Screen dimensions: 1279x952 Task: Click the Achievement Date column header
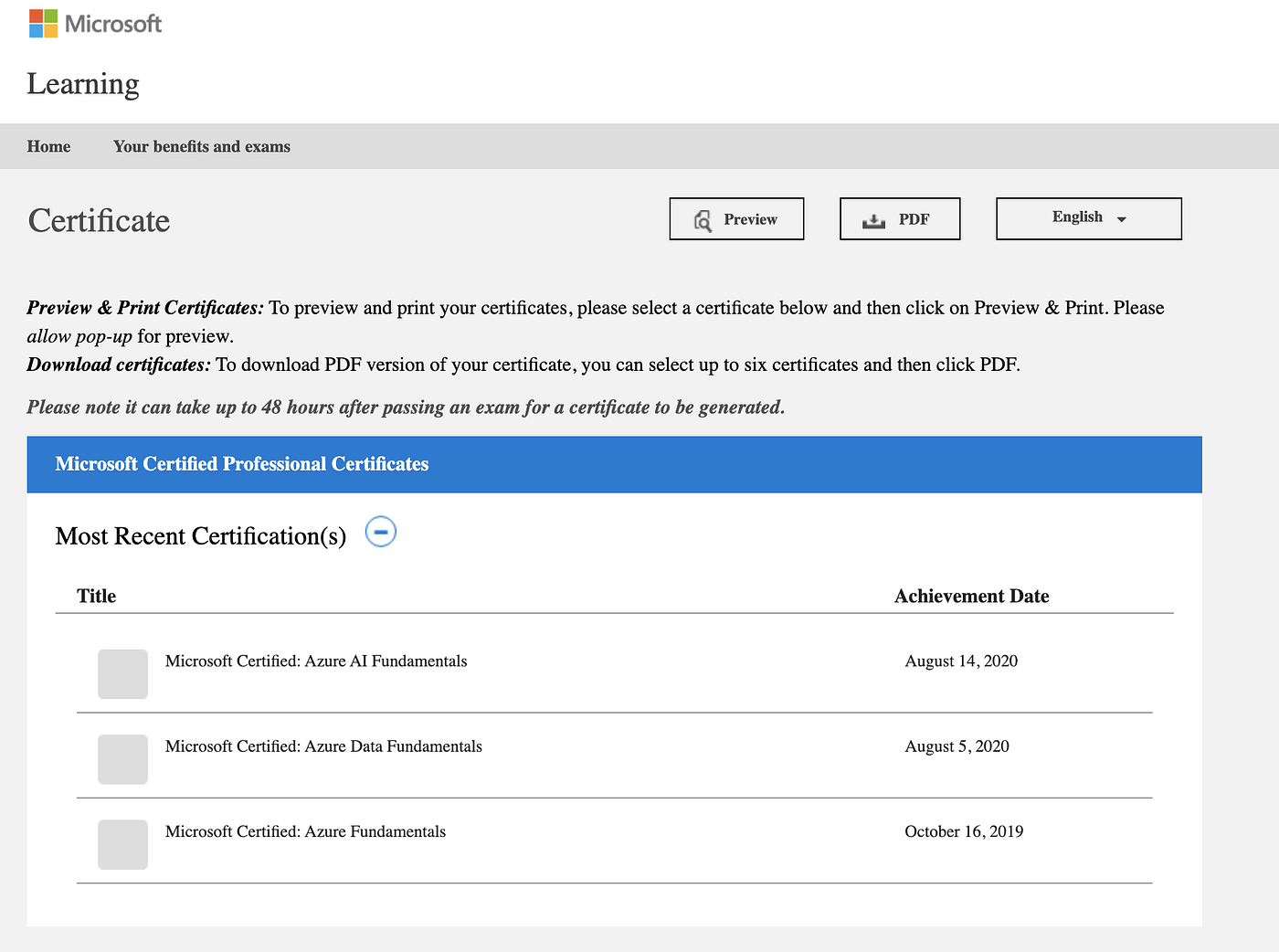click(971, 596)
